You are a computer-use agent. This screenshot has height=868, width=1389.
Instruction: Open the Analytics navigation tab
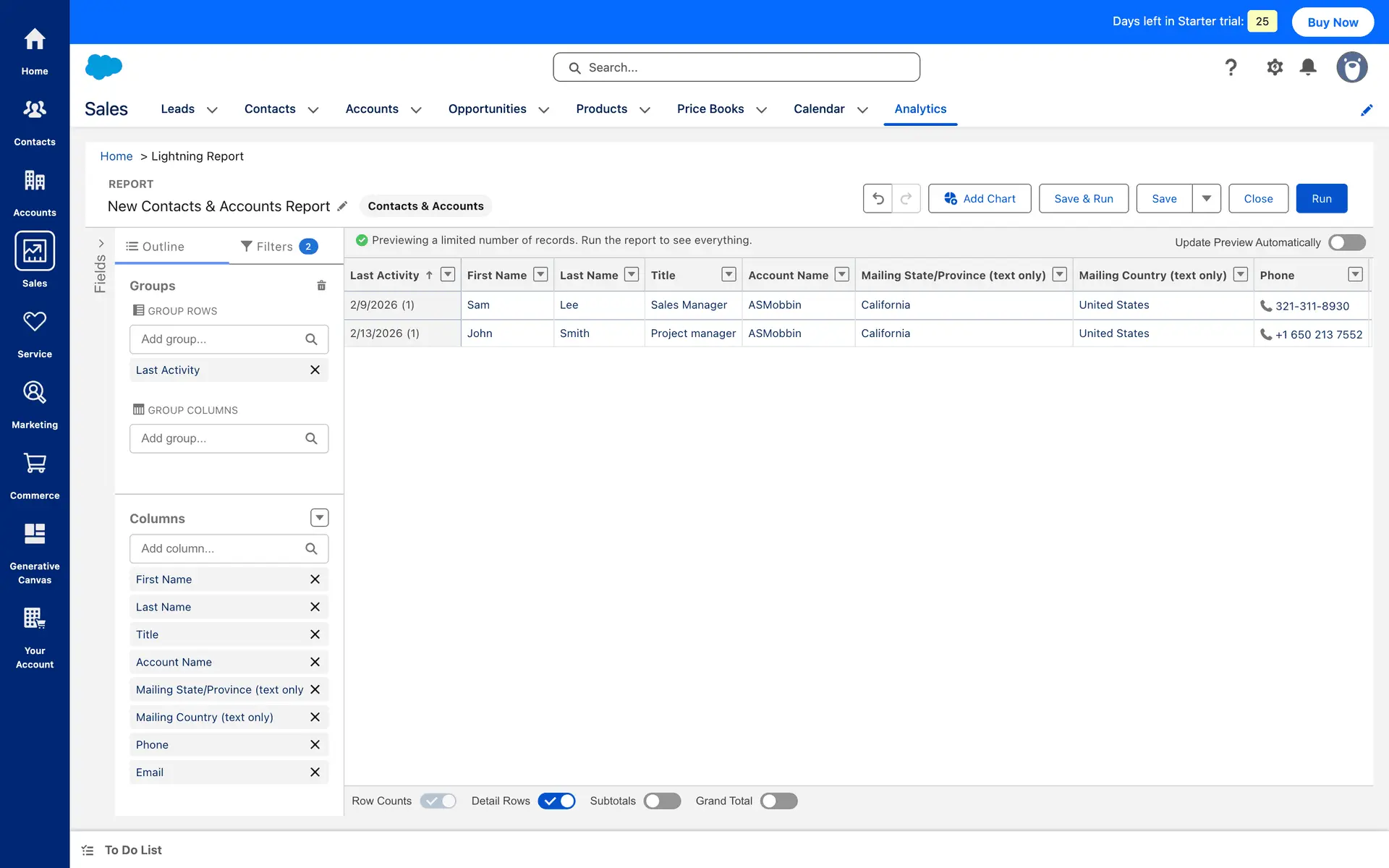coord(920,109)
